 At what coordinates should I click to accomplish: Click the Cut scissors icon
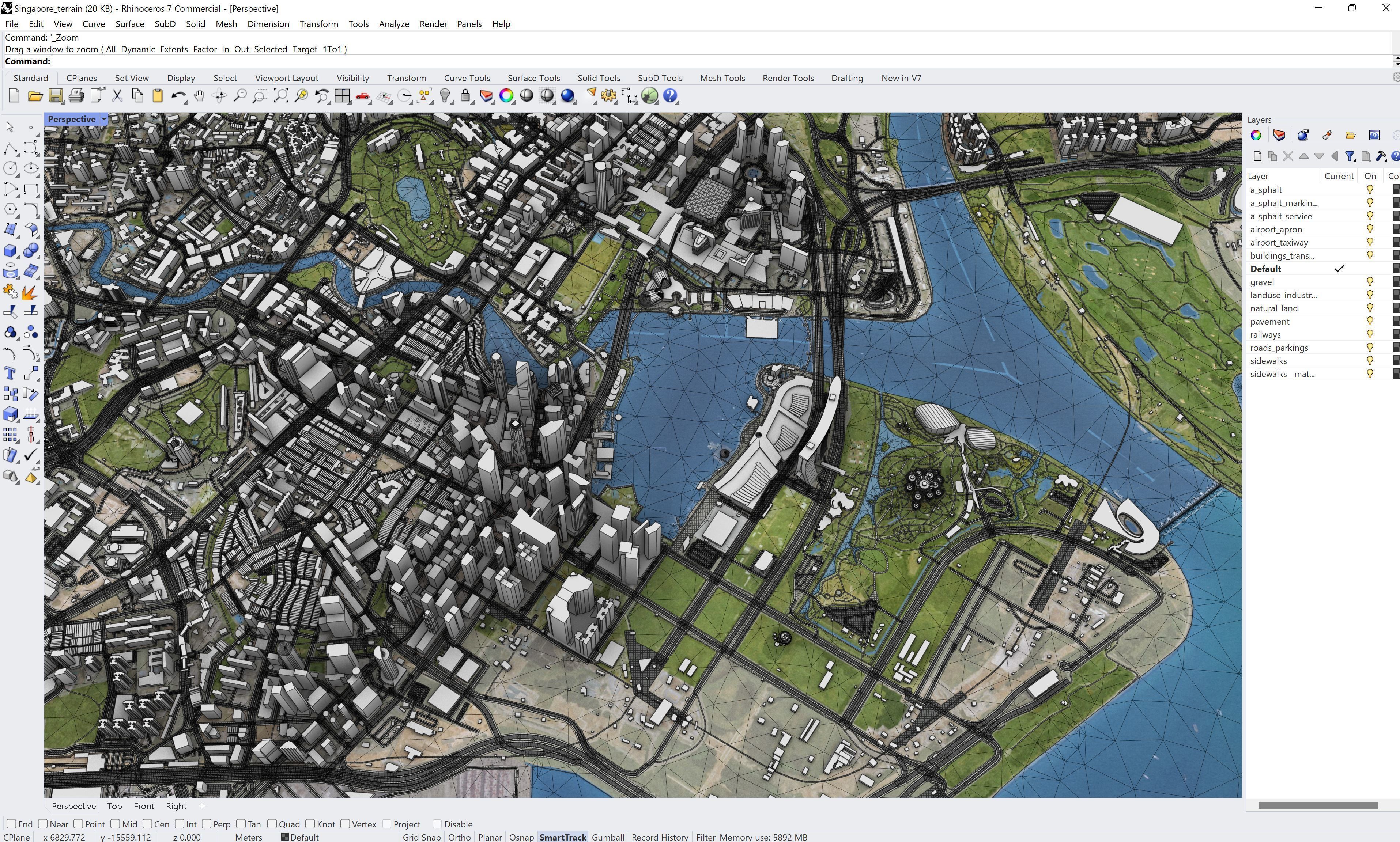click(117, 96)
